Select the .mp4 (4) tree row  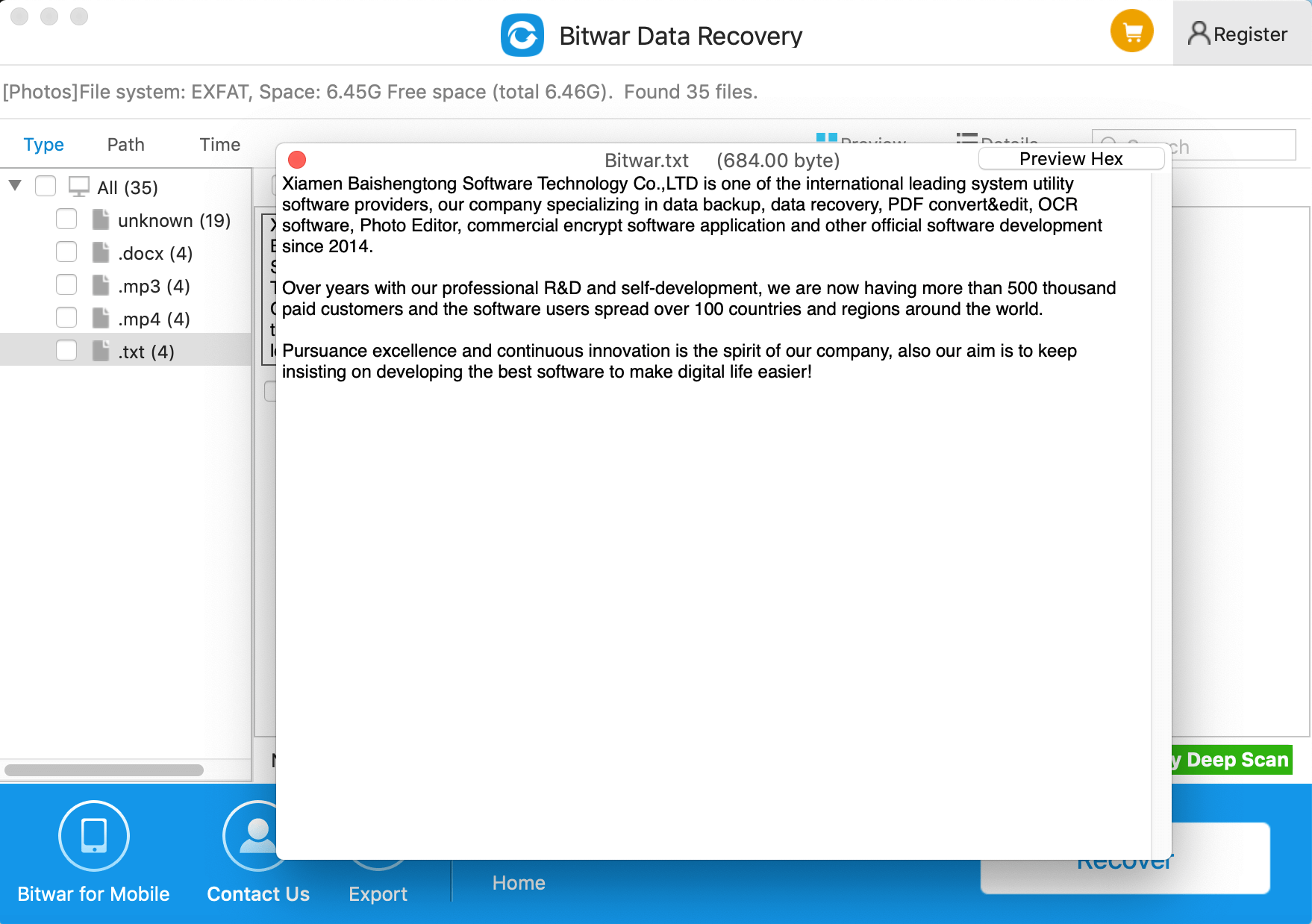point(125,318)
